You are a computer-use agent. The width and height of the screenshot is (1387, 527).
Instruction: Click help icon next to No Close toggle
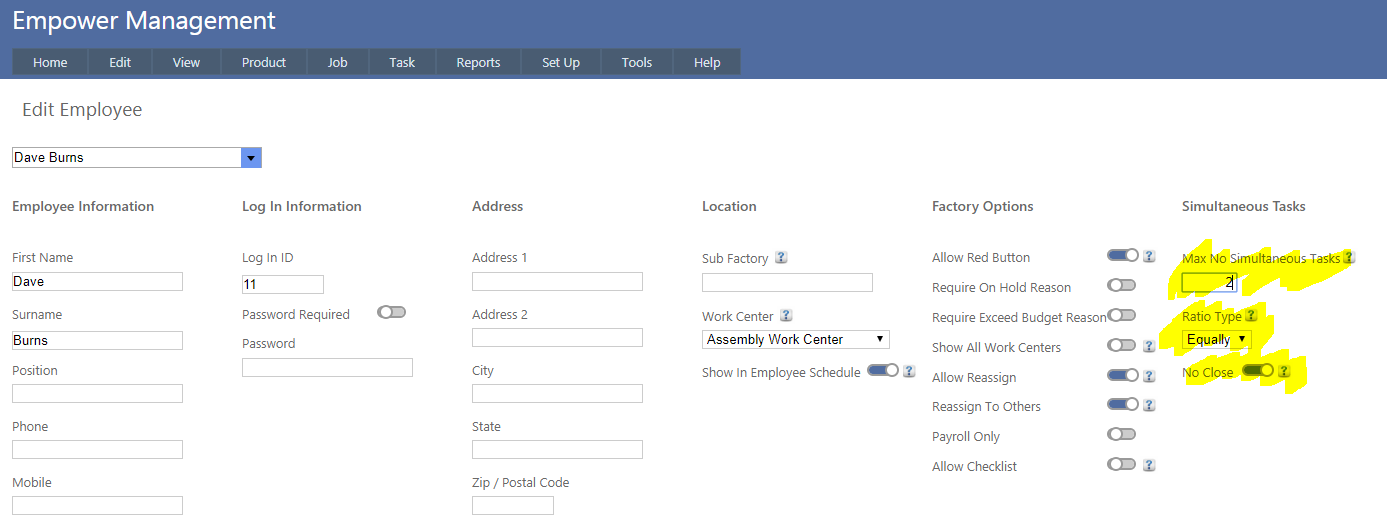click(x=1284, y=372)
